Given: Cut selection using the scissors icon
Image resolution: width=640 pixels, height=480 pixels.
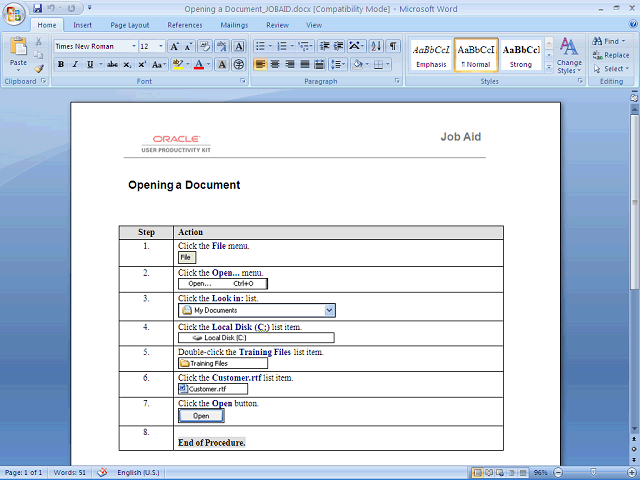Looking at the screenshot, I should [39, 42].
